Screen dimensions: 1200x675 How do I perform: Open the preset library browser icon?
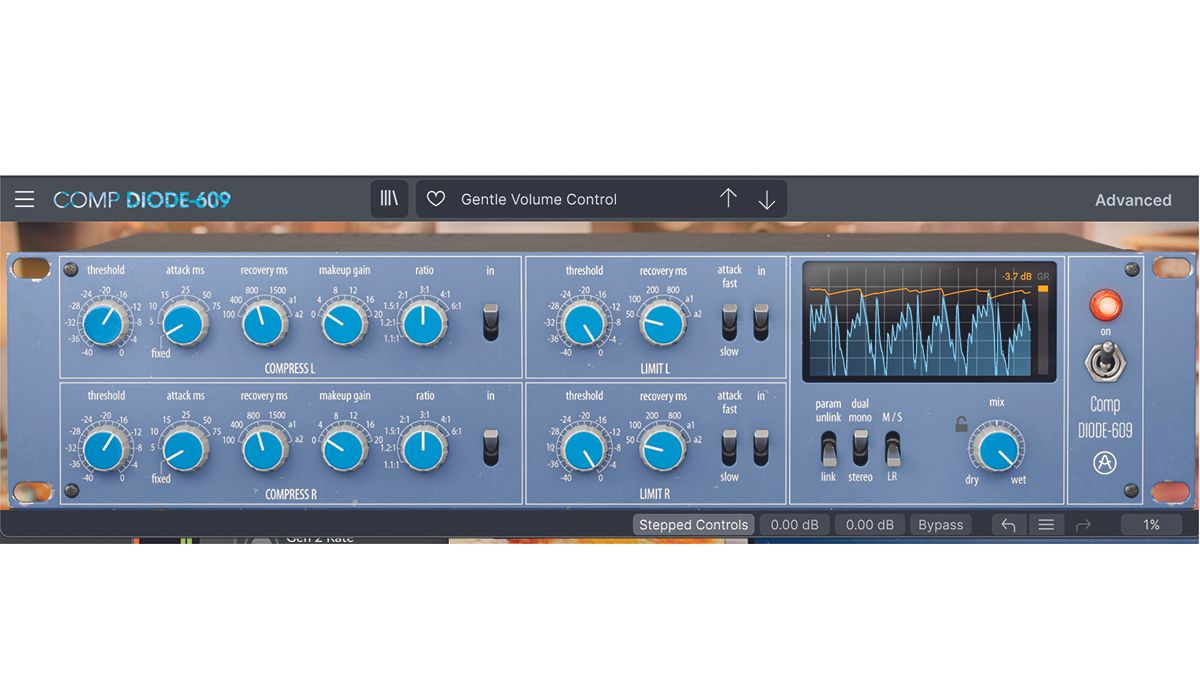(x=389, y=199)
